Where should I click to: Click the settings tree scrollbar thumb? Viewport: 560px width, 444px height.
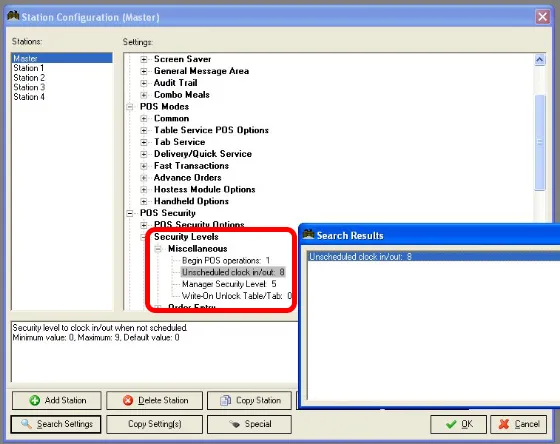540,142
